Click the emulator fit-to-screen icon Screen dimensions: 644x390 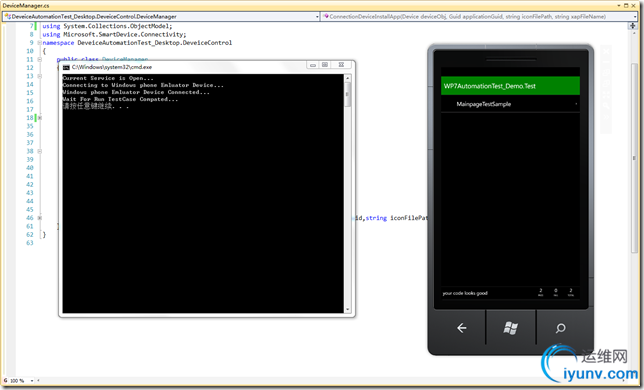pos(606,95)
